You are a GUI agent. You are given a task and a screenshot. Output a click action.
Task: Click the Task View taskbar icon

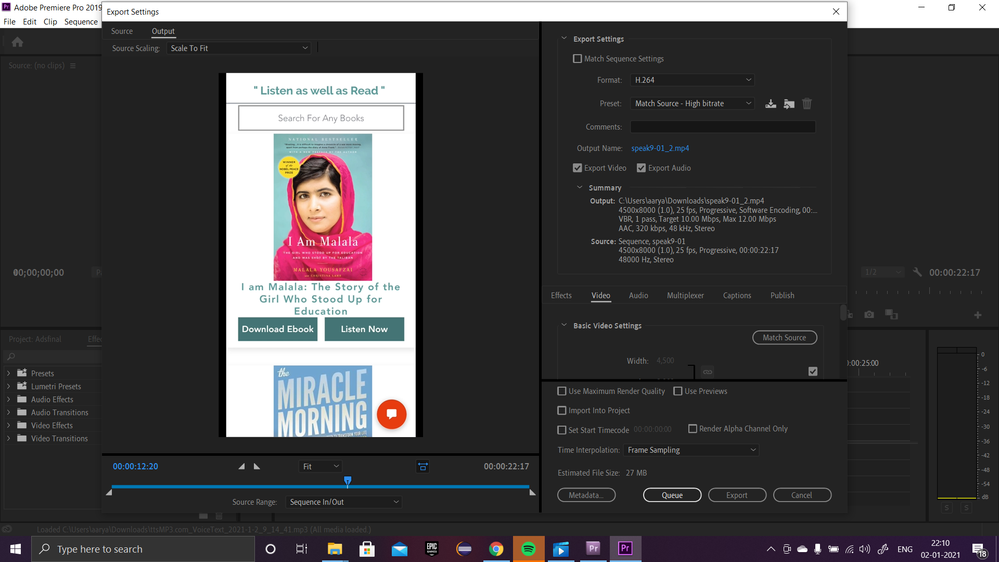tap(301, 549)
